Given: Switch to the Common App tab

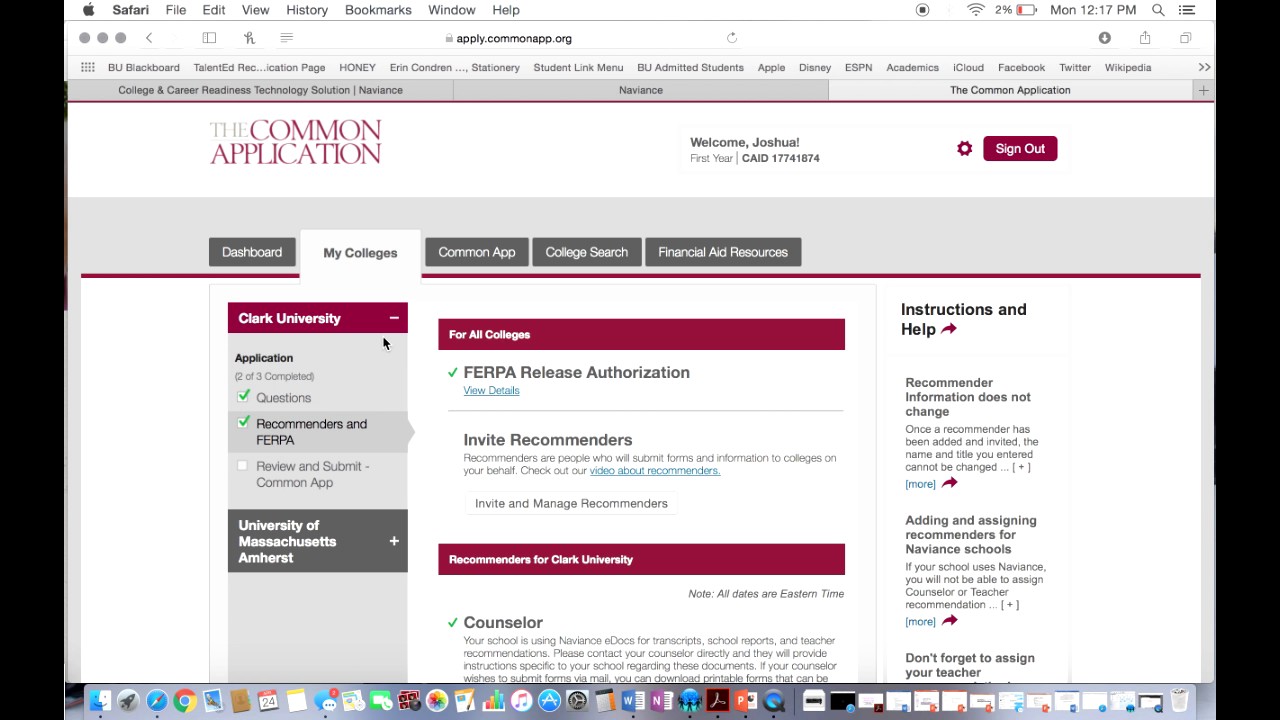Looking at the screenshot, I should [476, 252].
